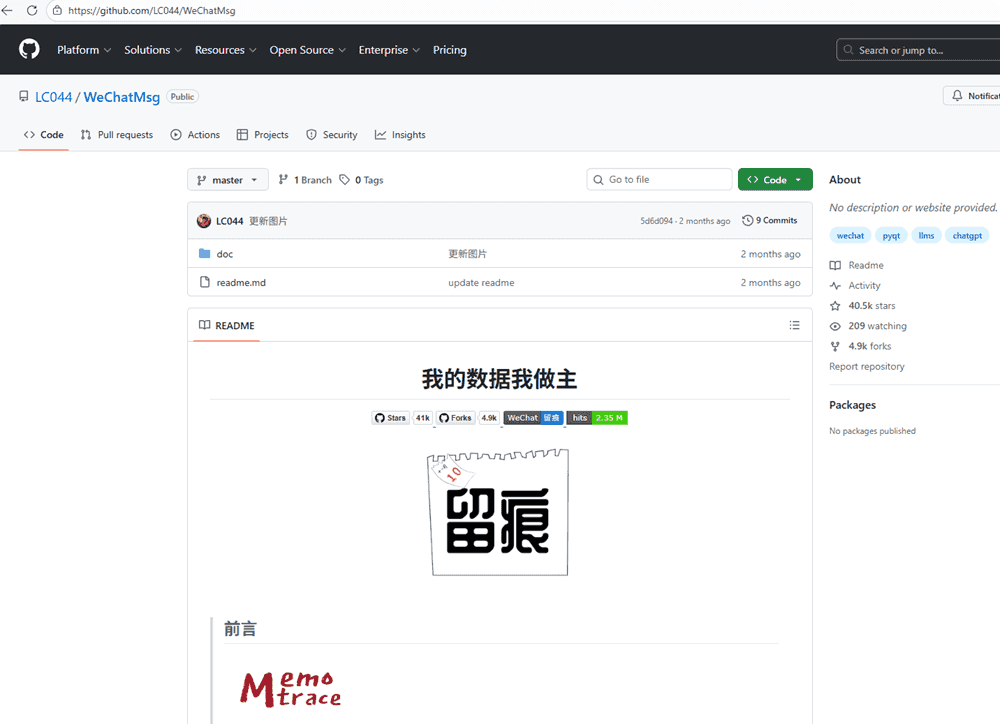Click the readme.md file icon
1000x724 pixels.
click(204, 283)
